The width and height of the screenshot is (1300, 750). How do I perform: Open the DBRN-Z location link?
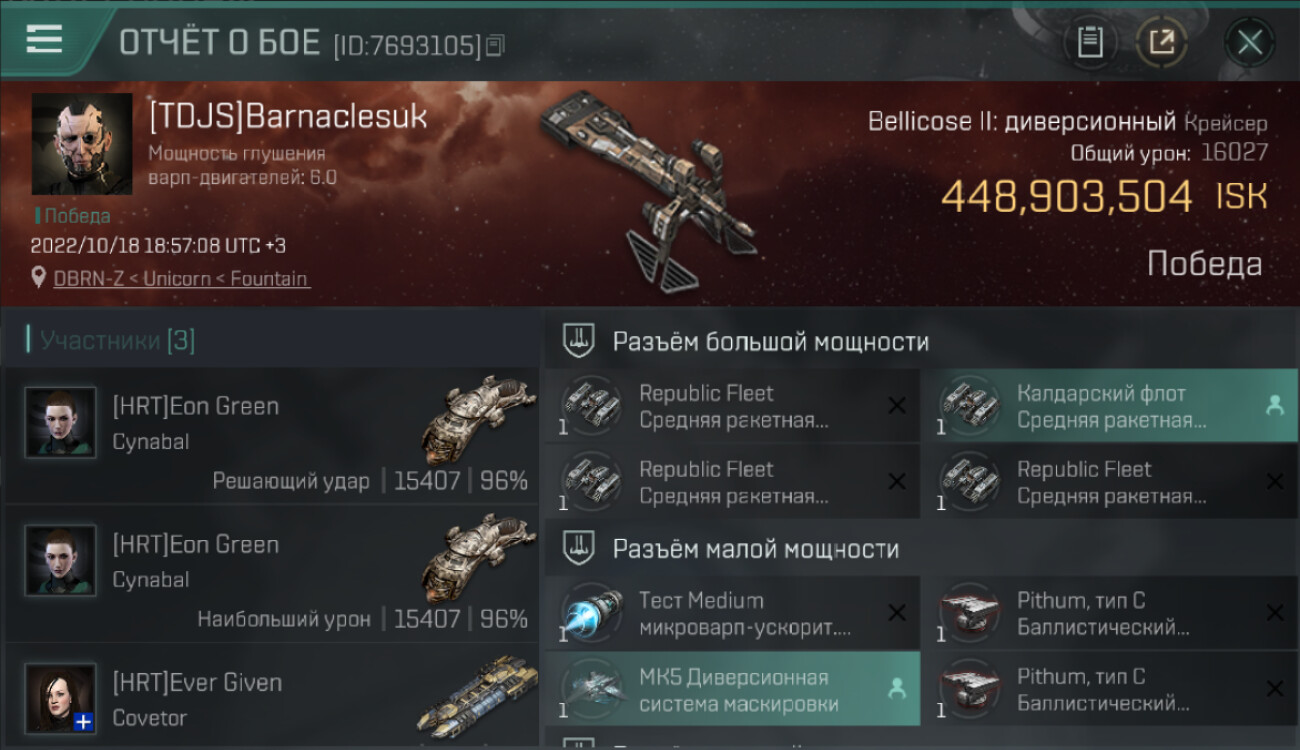point(181,279)
